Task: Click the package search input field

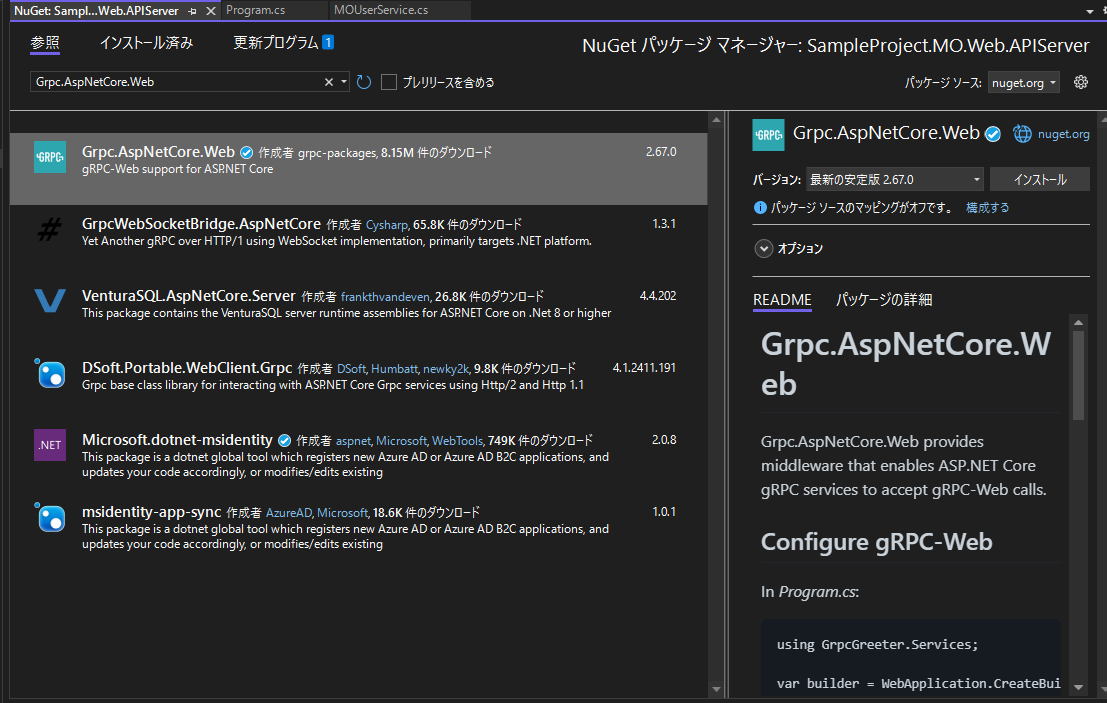Action: 176,82
